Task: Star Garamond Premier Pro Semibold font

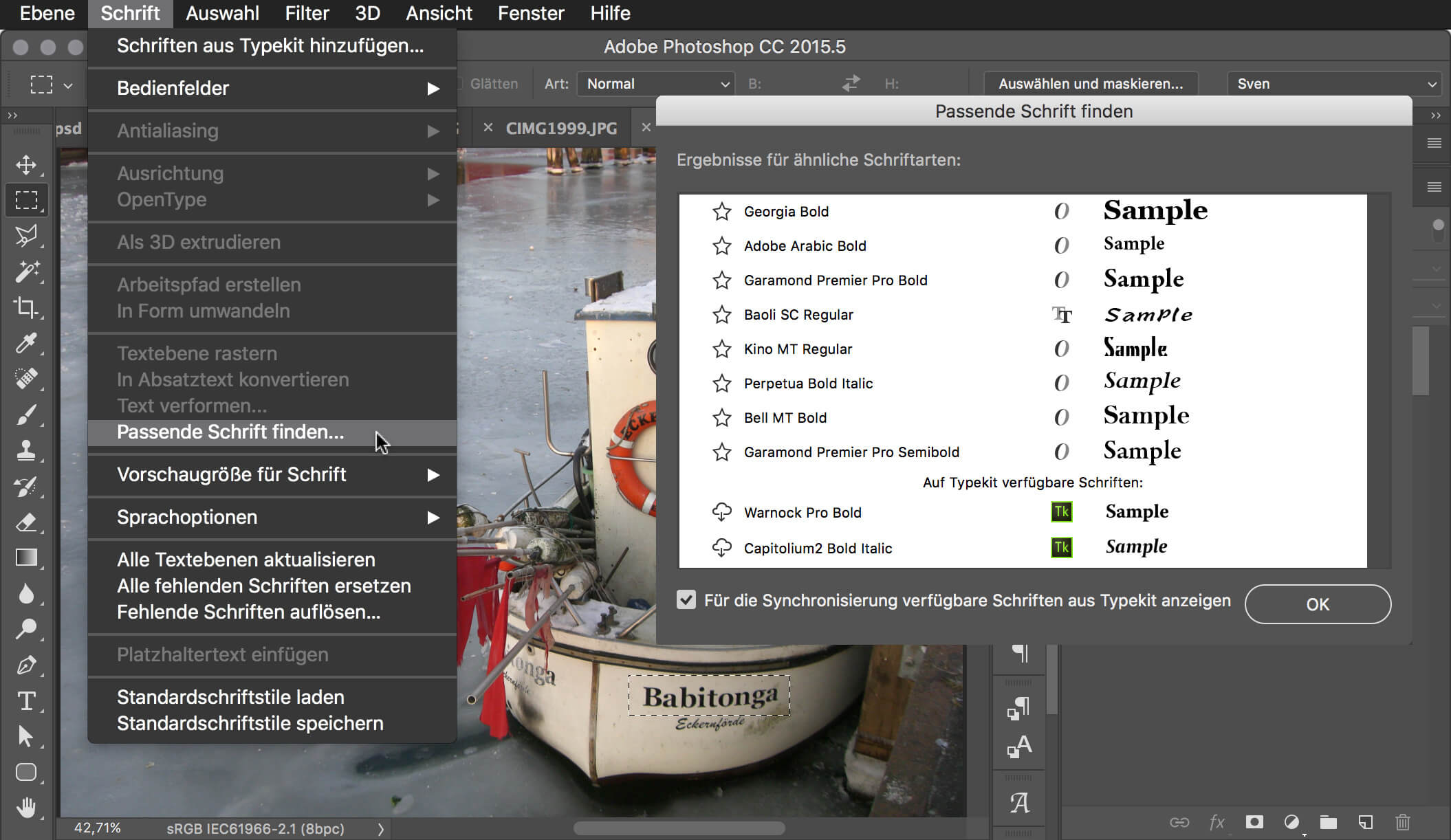Action: 721,452
